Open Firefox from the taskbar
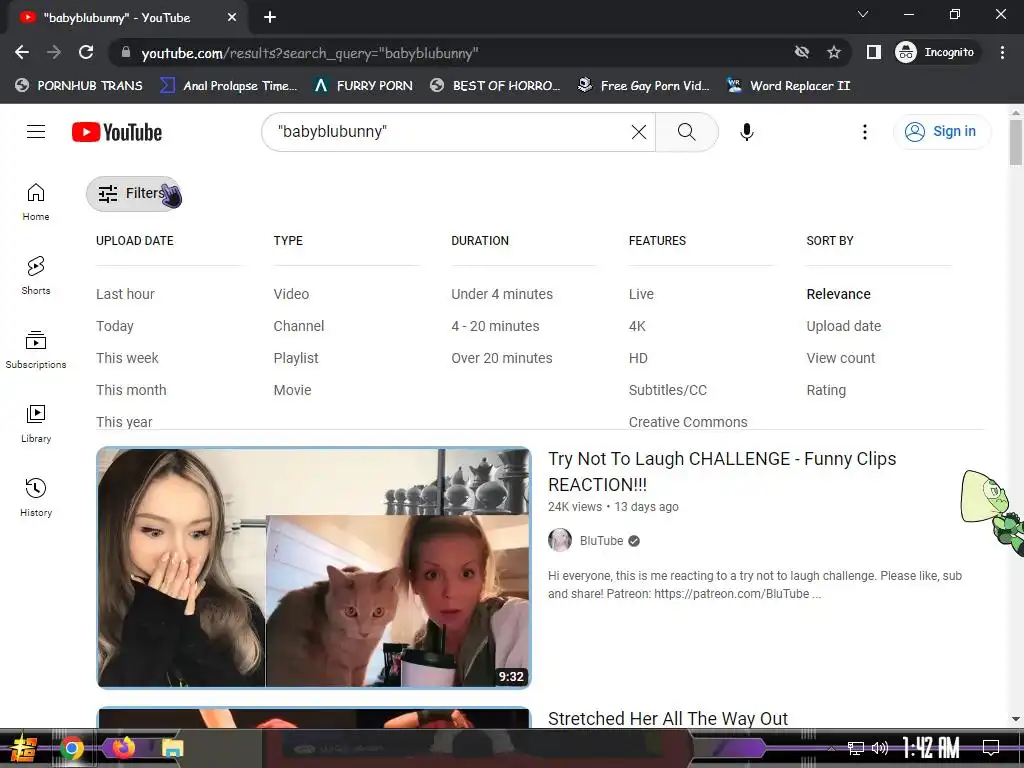Screen dimensions: 1024x768 (x=123, y=747)
